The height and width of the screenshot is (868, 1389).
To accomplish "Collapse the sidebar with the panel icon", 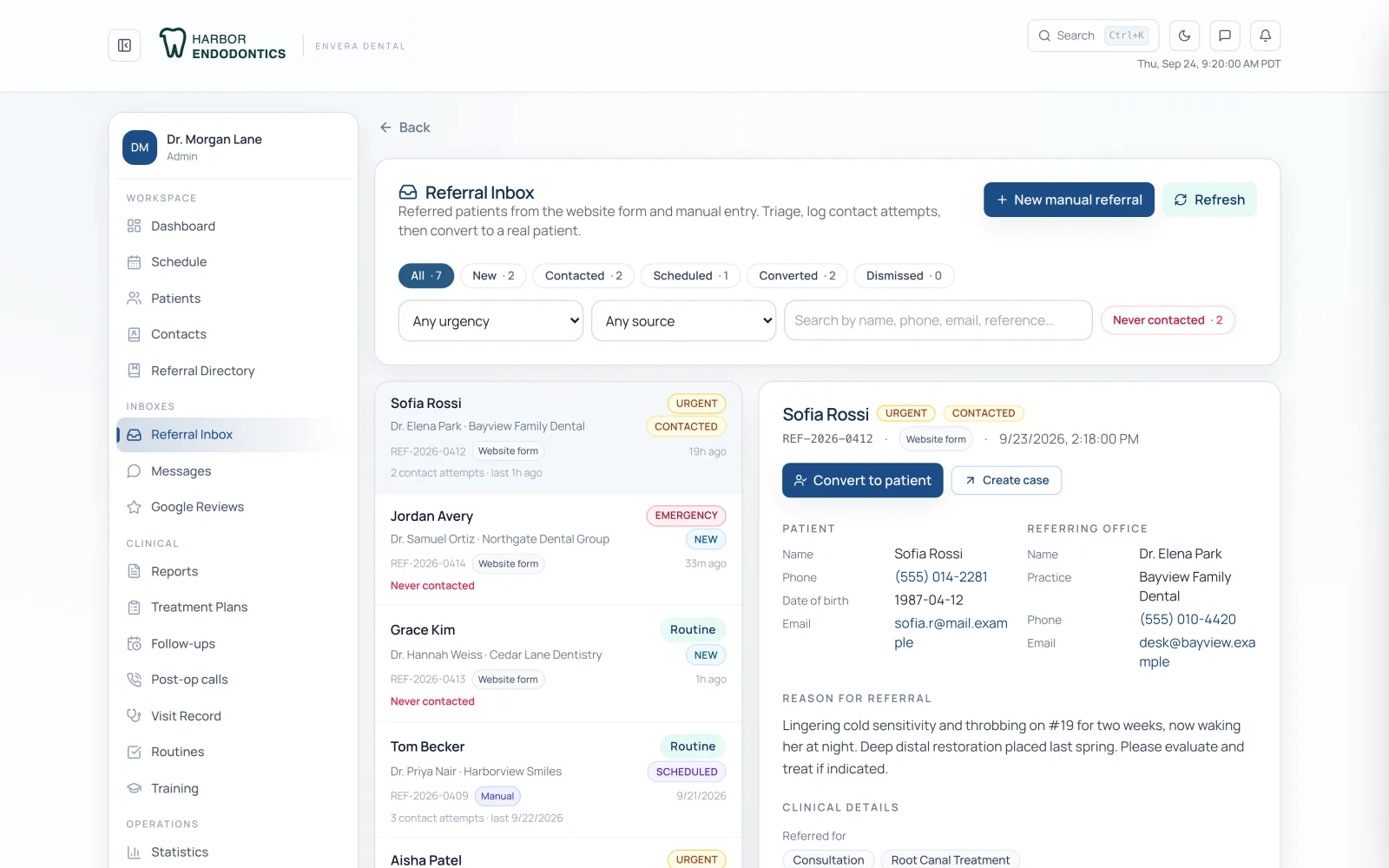I will pyautogui.click(x=124, y=45).
